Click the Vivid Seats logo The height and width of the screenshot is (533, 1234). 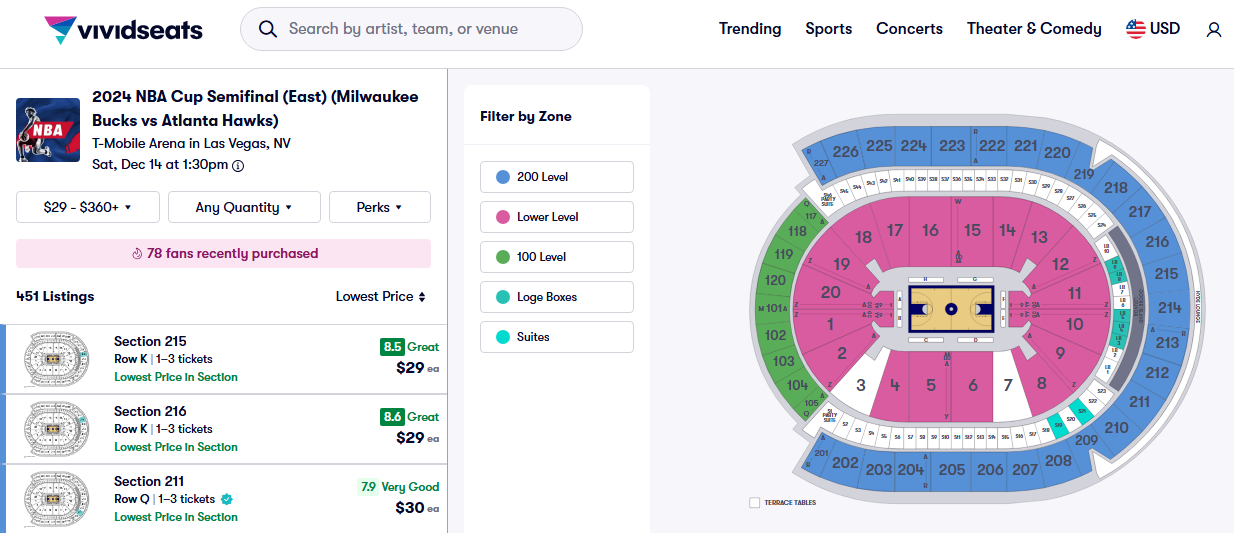pyautogui.click(x=123, y=30)
